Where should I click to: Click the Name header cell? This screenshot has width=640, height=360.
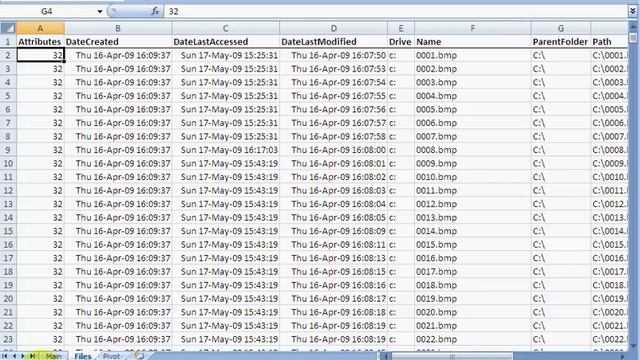pyautogui.click(x=473, y=42)
